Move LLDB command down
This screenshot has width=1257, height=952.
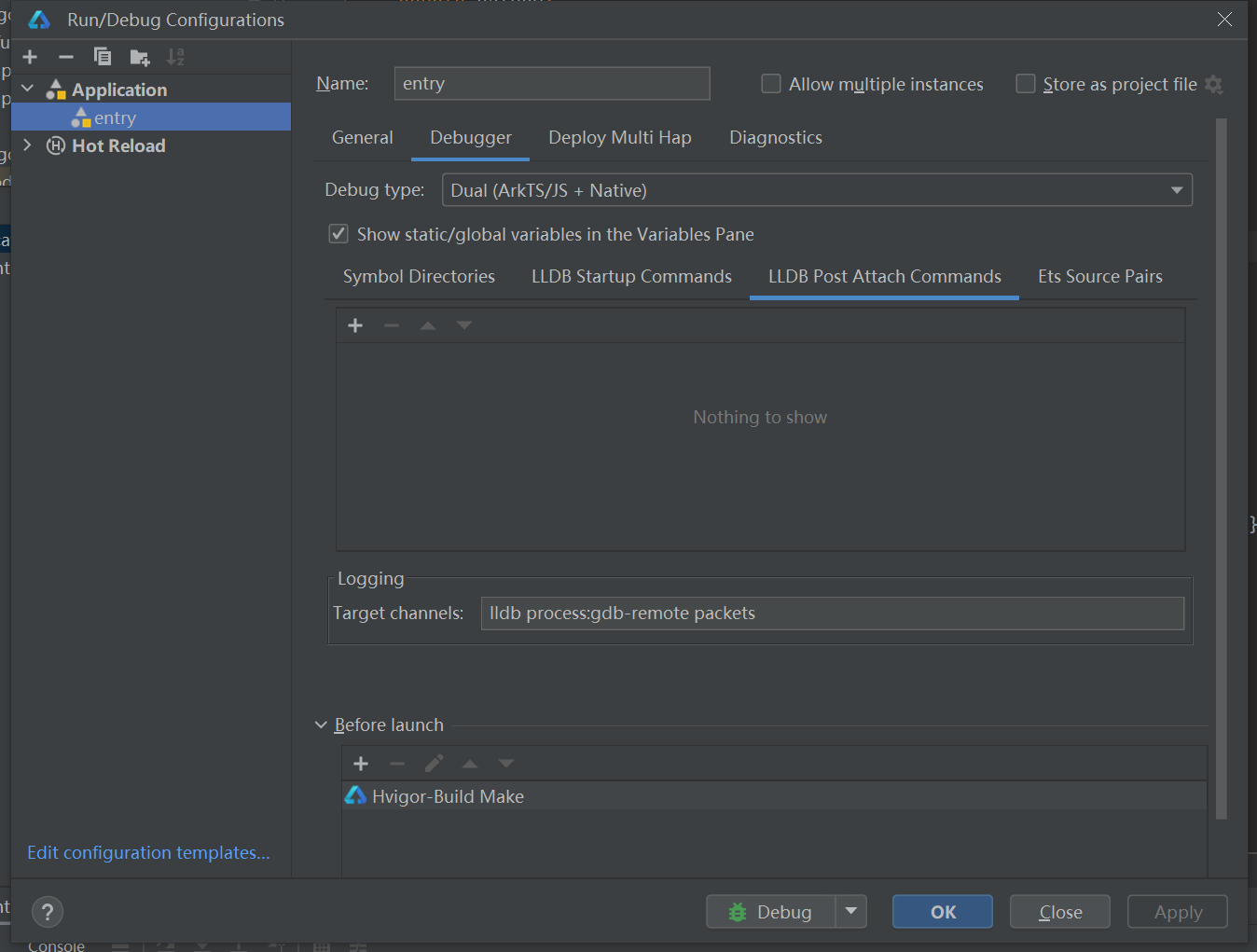coord(464,325)
